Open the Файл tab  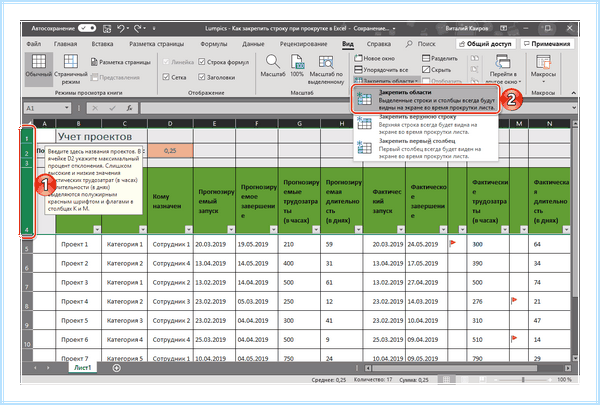pos(34,44)
